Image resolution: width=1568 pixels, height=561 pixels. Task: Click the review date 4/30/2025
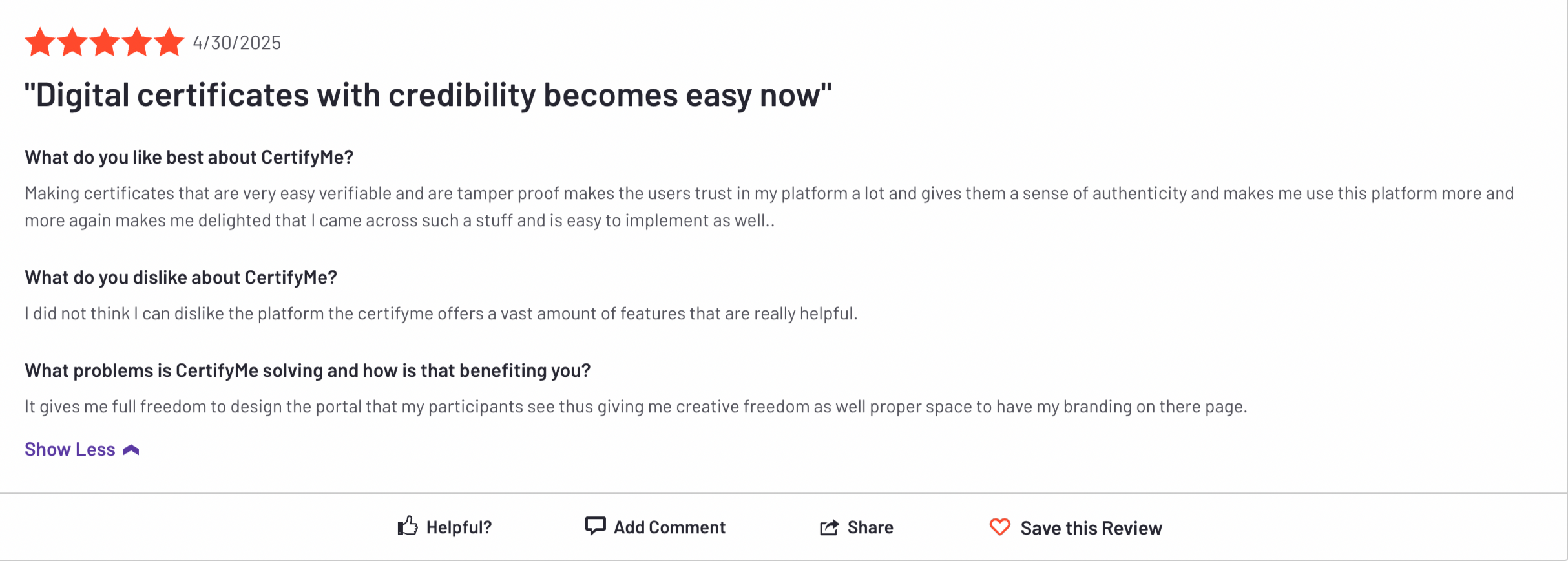click(237, 43)
